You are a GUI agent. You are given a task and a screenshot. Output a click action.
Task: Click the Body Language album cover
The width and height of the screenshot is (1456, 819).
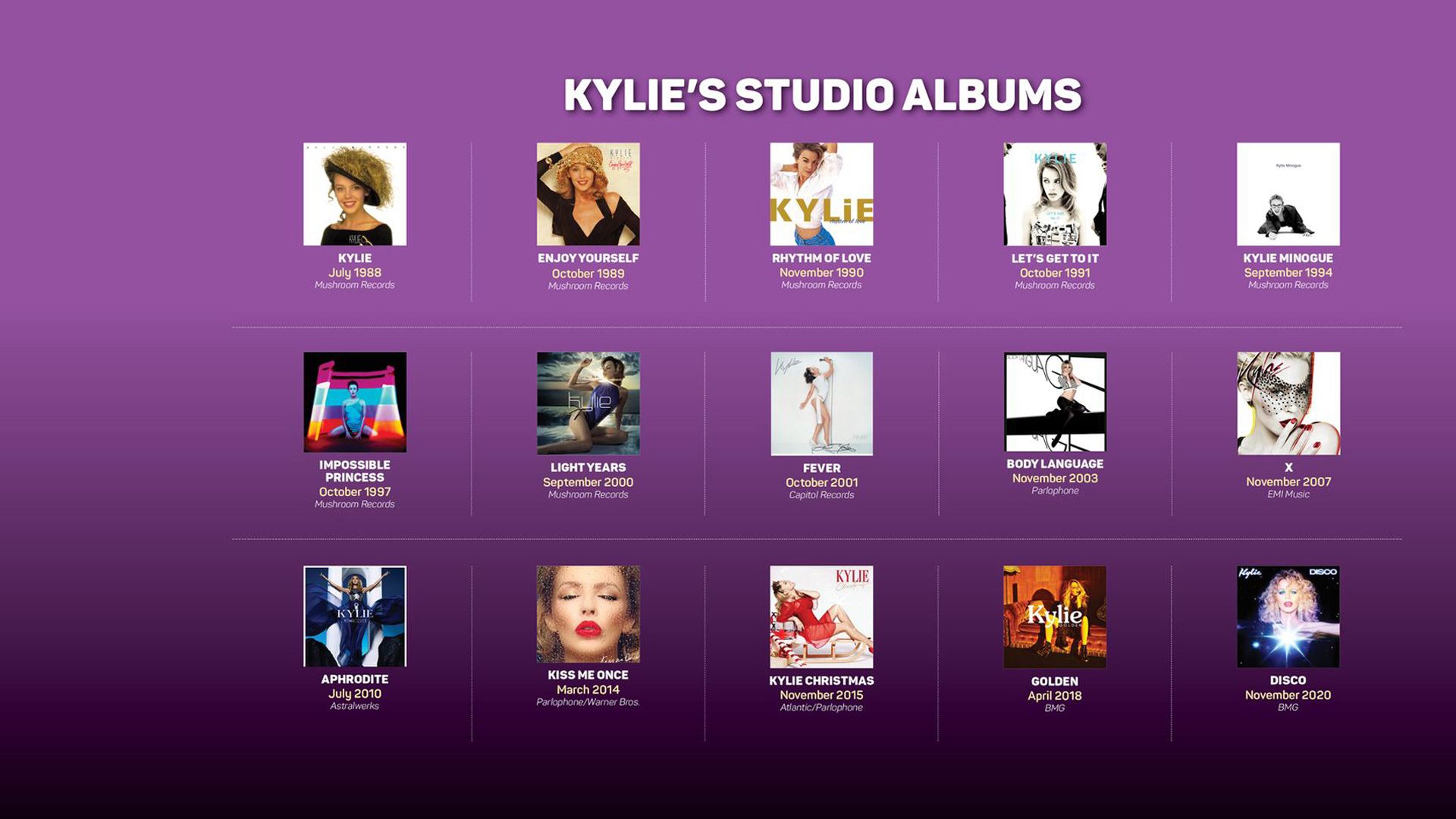[1055, 402]
